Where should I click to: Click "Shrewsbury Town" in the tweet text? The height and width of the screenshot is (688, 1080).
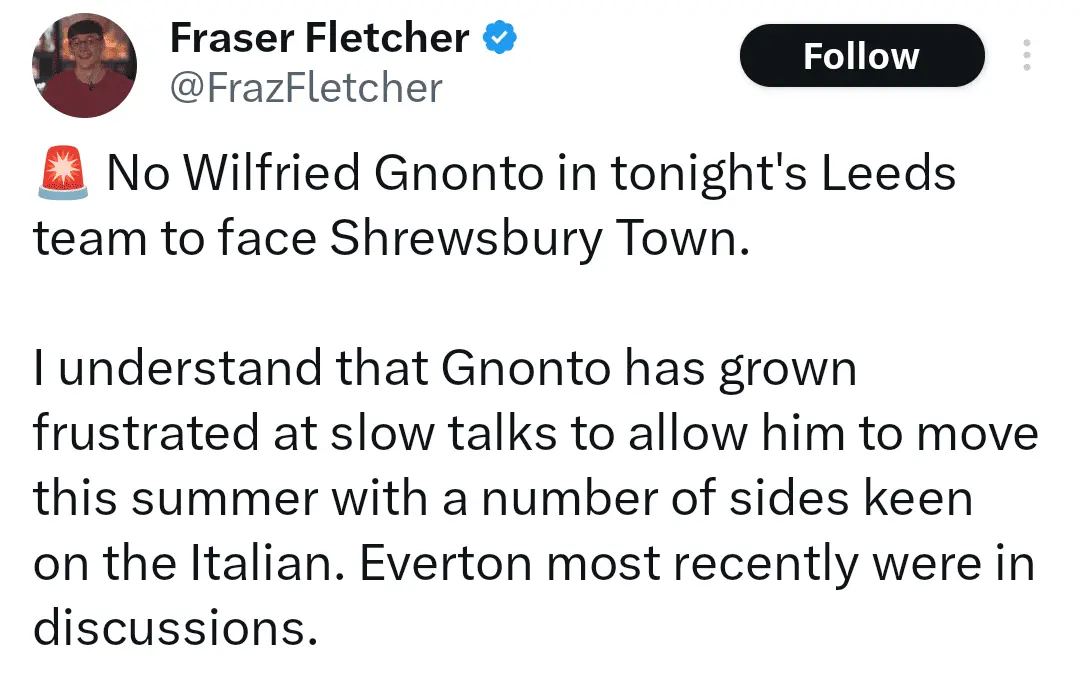coord(538,239)
